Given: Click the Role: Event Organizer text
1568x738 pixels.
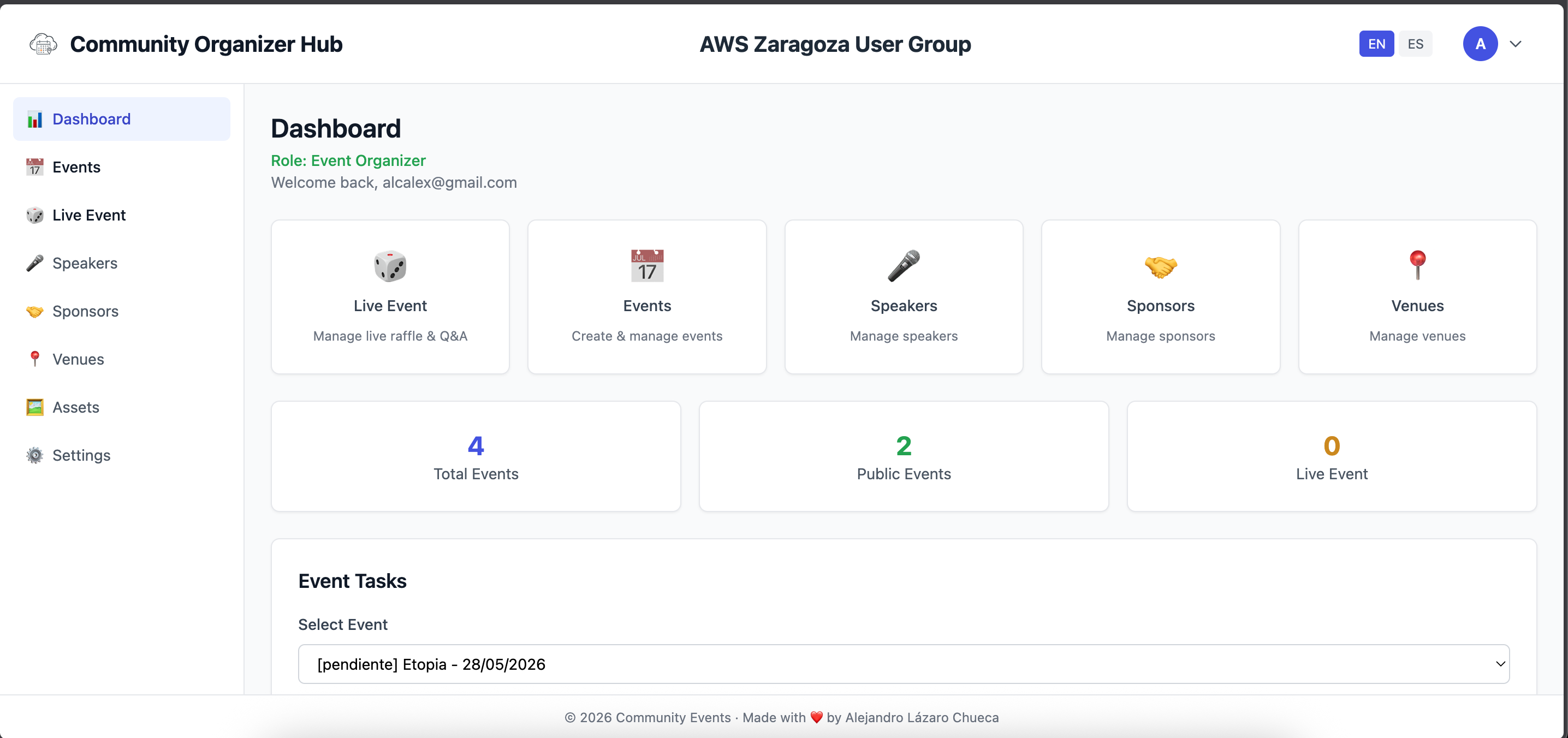Looking at the screenshot, I should (x=348, y=160).
